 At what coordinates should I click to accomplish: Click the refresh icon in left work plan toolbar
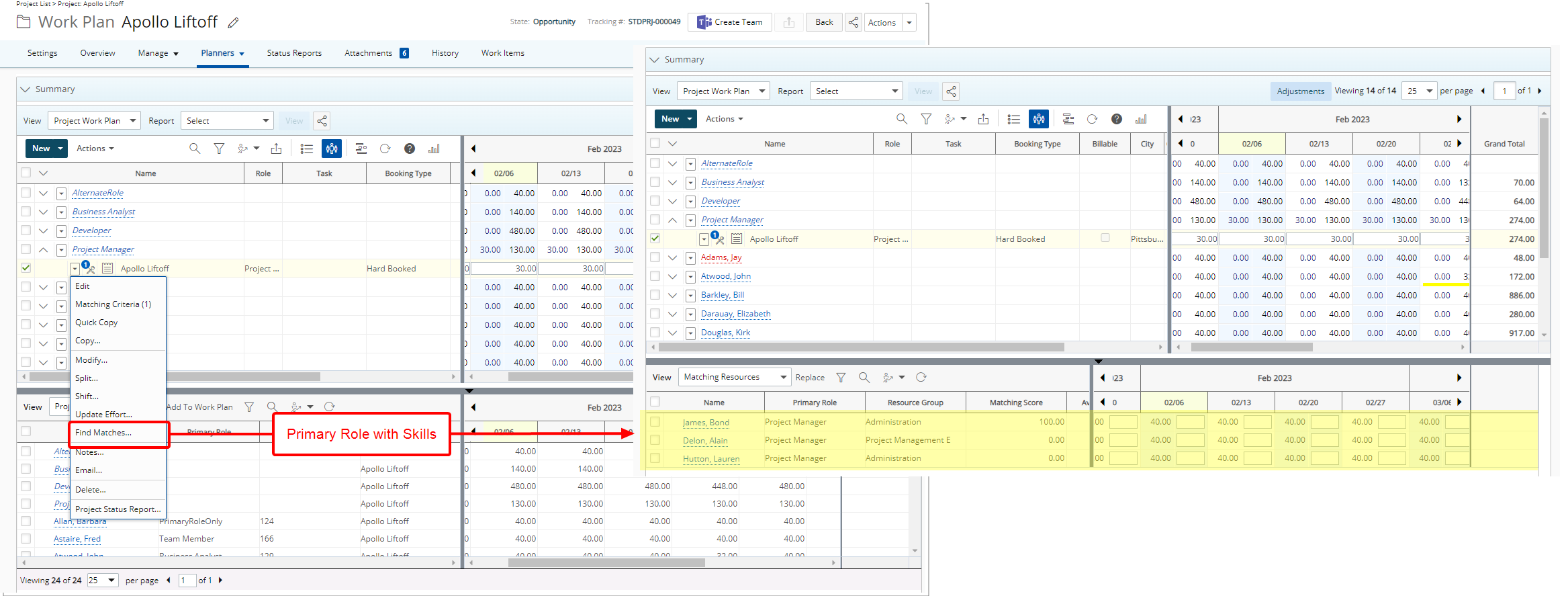pos(385,148)
